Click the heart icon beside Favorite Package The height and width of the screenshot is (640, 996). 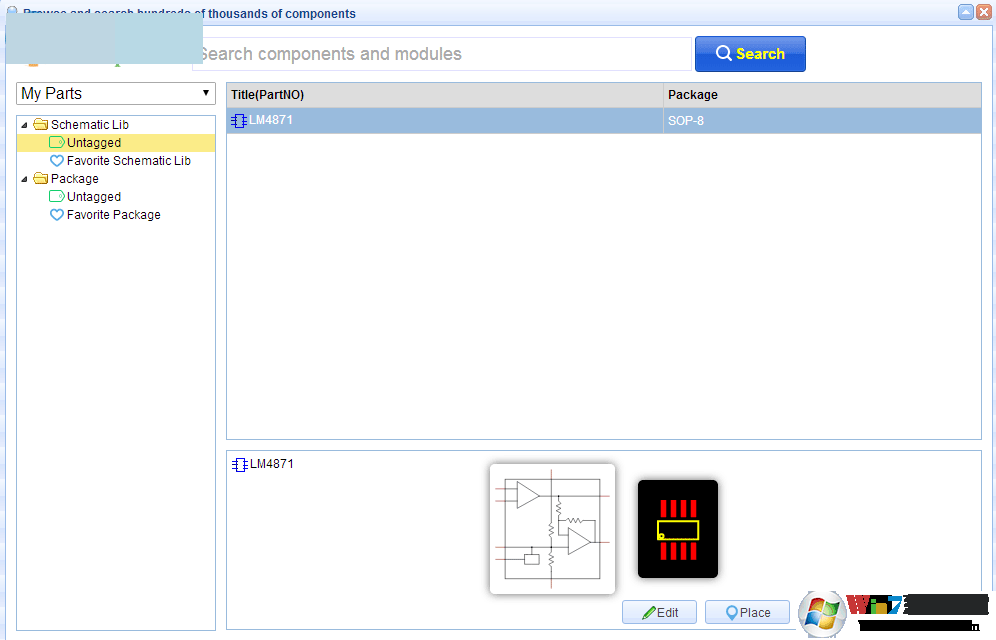57,215
